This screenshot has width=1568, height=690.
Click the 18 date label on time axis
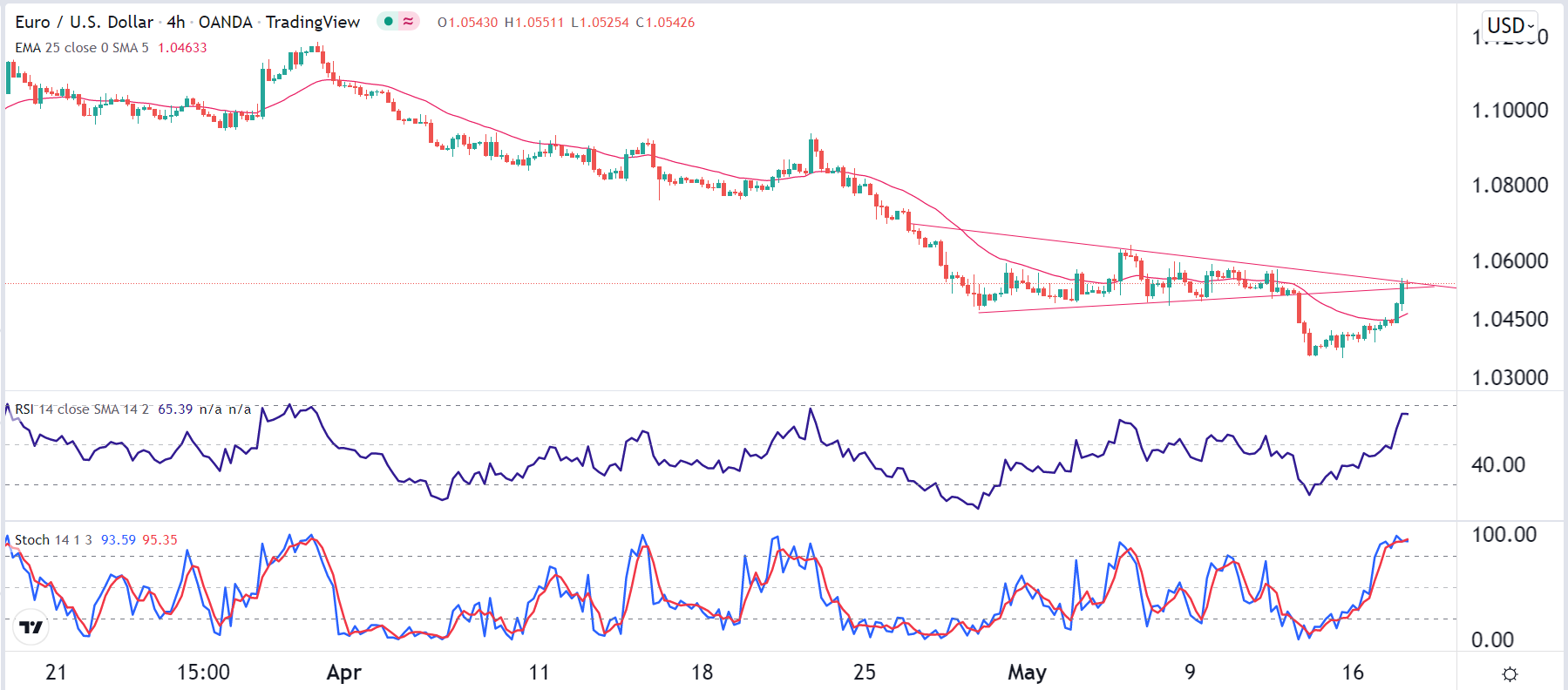coord(702,673)
